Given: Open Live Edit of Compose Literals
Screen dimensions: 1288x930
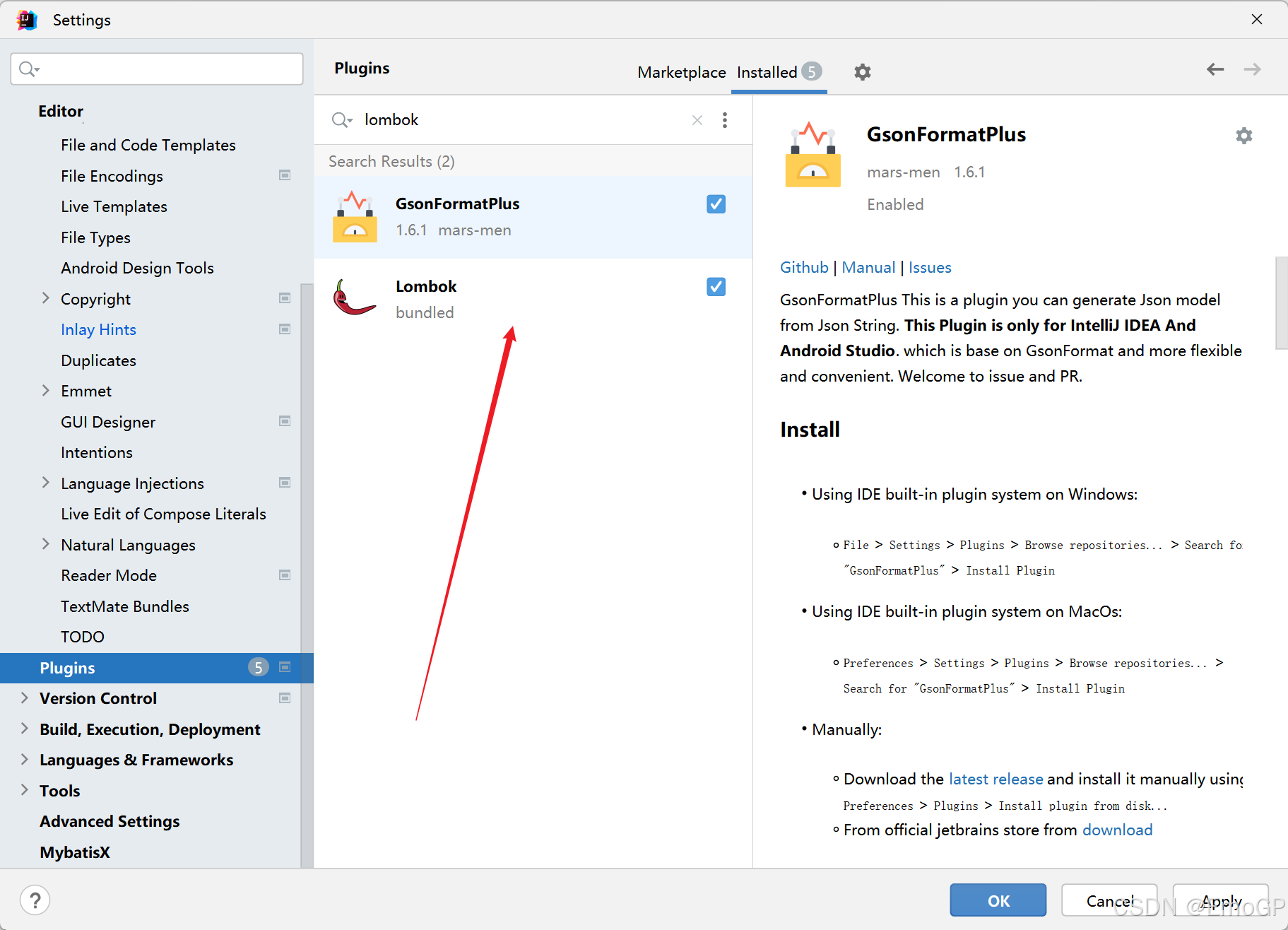Looking at the screenshot, I should (163, 514).
